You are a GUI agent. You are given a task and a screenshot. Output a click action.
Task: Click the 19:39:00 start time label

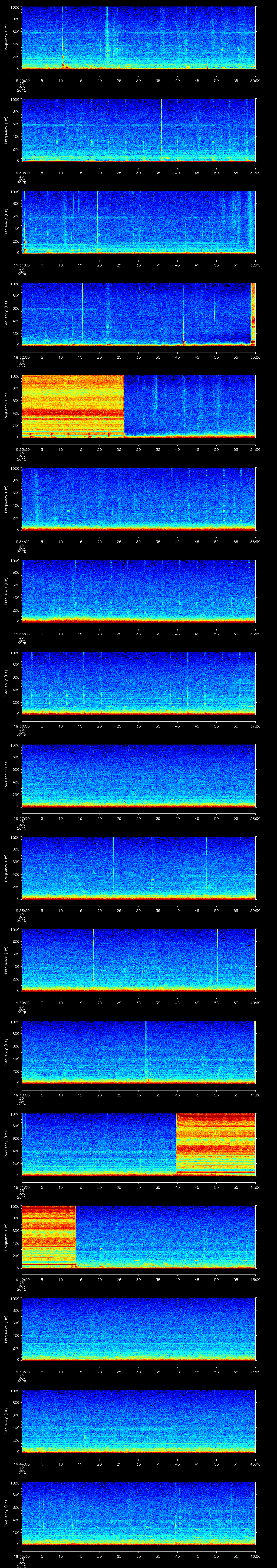coord(21,1003)
